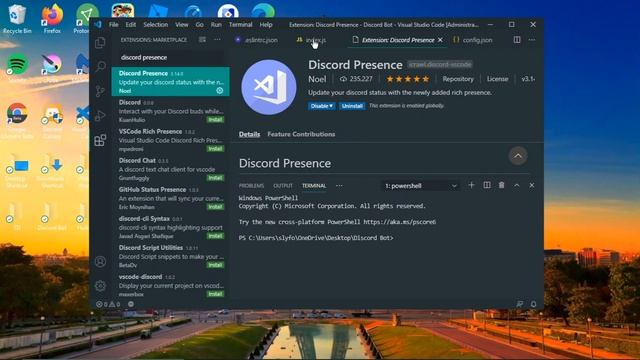Open the View menu
The image size is (640, 360).
coord(182,24)
